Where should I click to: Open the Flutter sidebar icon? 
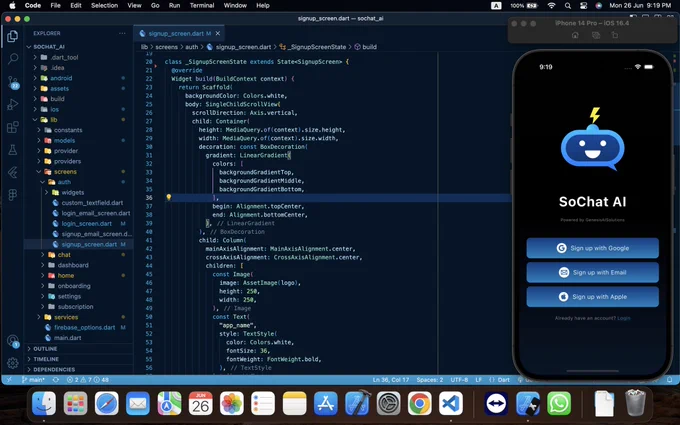coord(13,172)
